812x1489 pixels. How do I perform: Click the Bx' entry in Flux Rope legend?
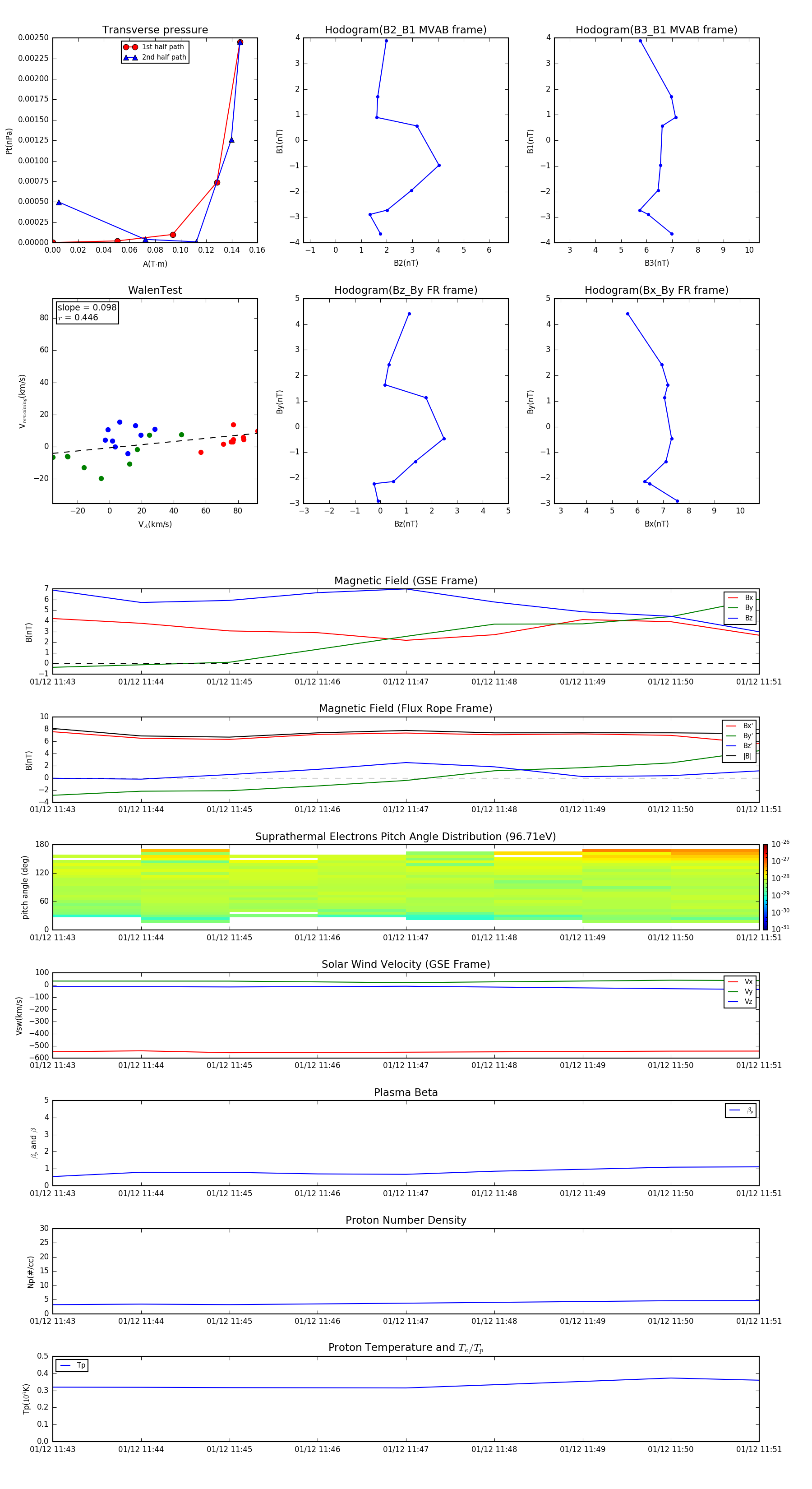pyautogui.click(x=739, y=726)
